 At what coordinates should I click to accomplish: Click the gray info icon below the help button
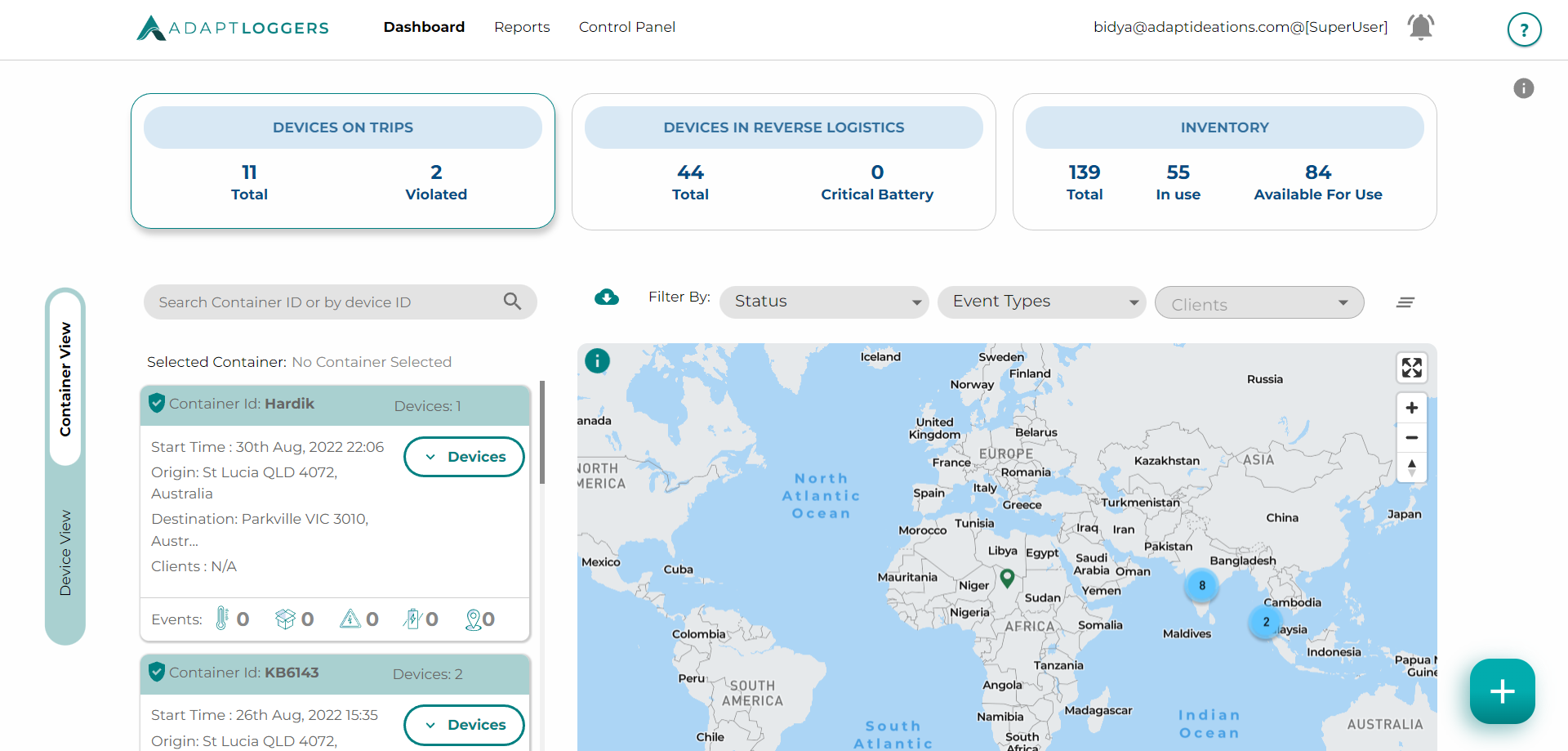click(1524, 88)
